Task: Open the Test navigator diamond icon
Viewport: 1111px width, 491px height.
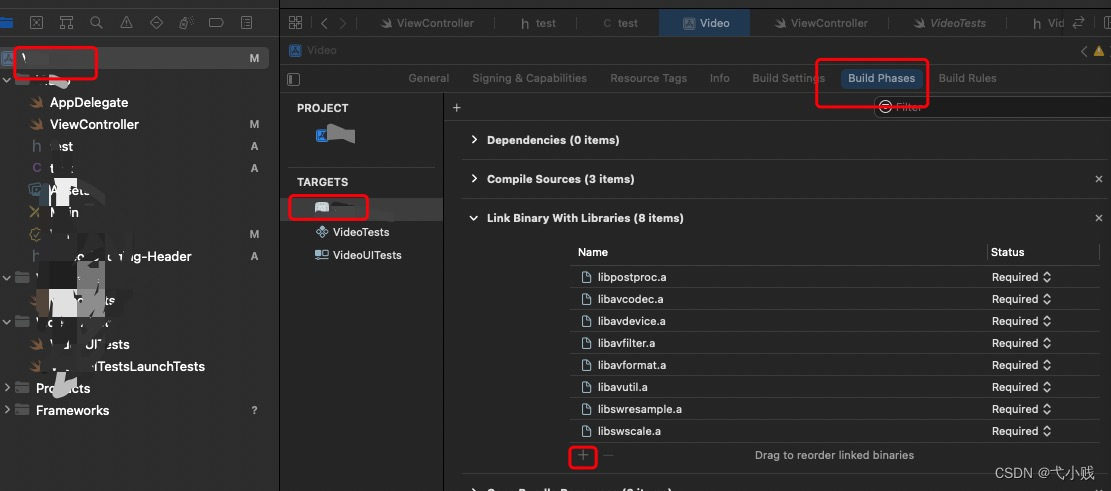Action: pyautogui.click(x=157, y=23)
